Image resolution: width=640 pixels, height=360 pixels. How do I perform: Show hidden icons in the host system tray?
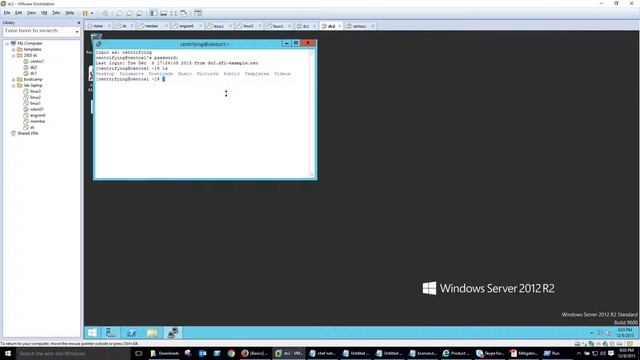[578, 353]
